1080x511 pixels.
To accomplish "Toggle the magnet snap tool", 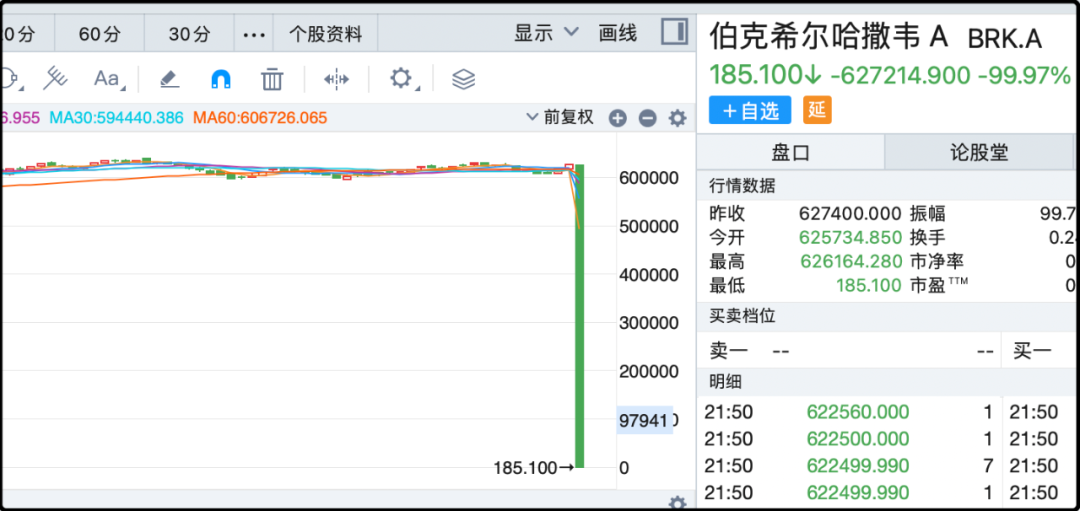I will click(x=220, y=80).
